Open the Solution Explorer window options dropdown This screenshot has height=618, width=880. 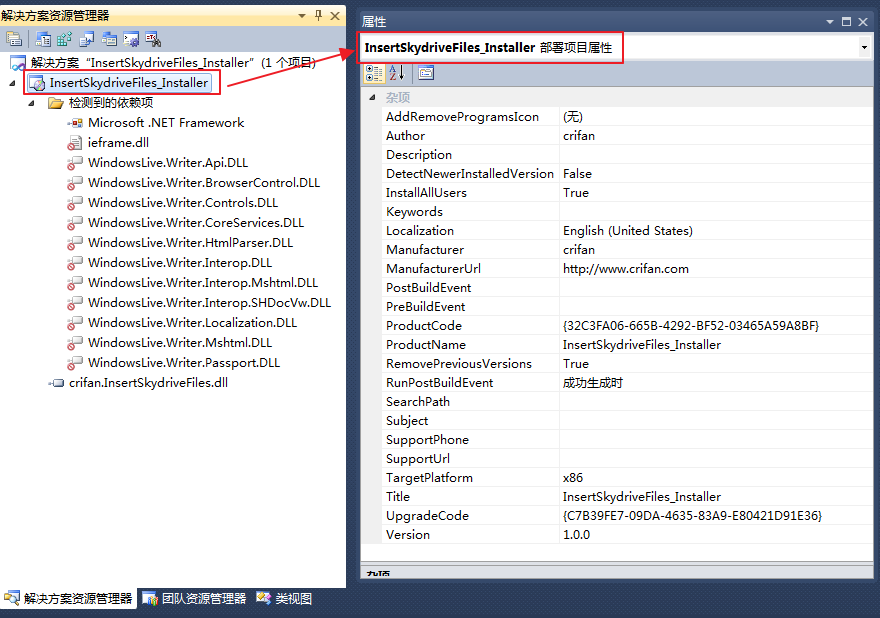click(x=302, y=16)
